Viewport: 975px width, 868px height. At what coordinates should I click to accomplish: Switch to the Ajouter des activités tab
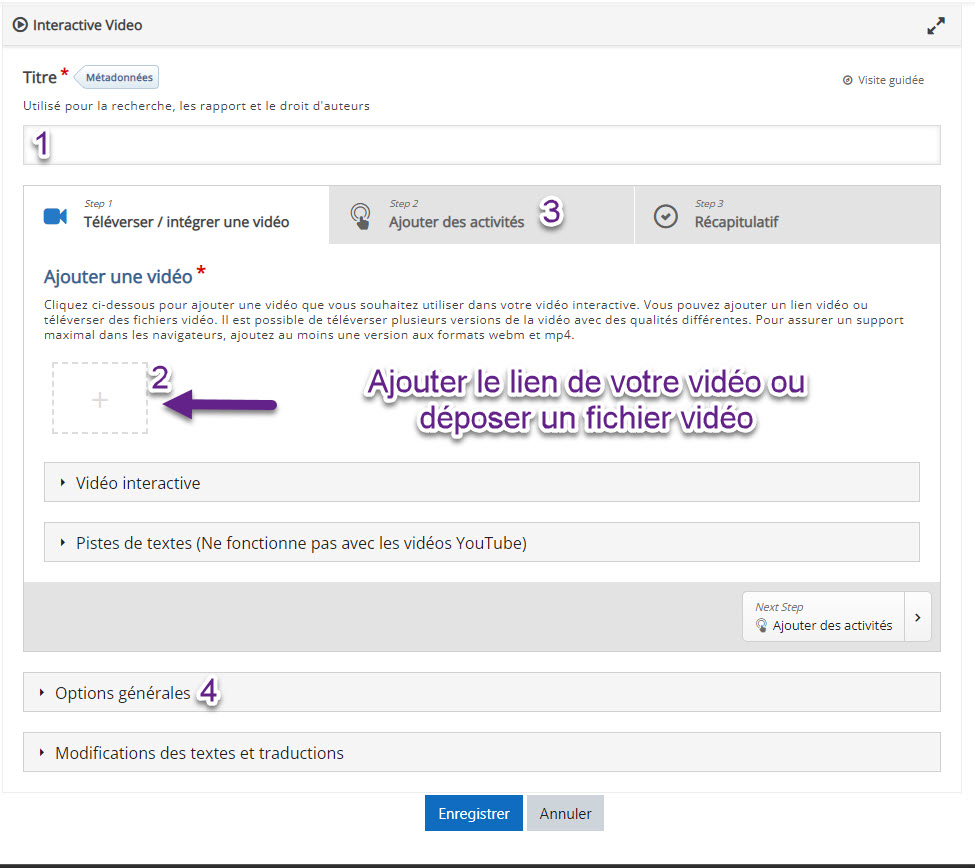[x=481, y=215]
